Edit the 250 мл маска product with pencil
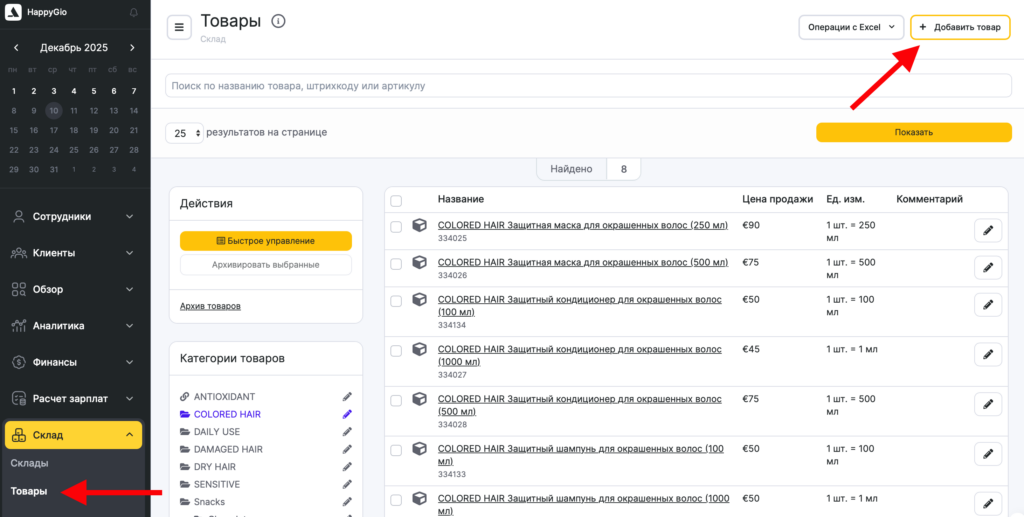This screenshot has width=1024, height=517. tap(987, 231)
